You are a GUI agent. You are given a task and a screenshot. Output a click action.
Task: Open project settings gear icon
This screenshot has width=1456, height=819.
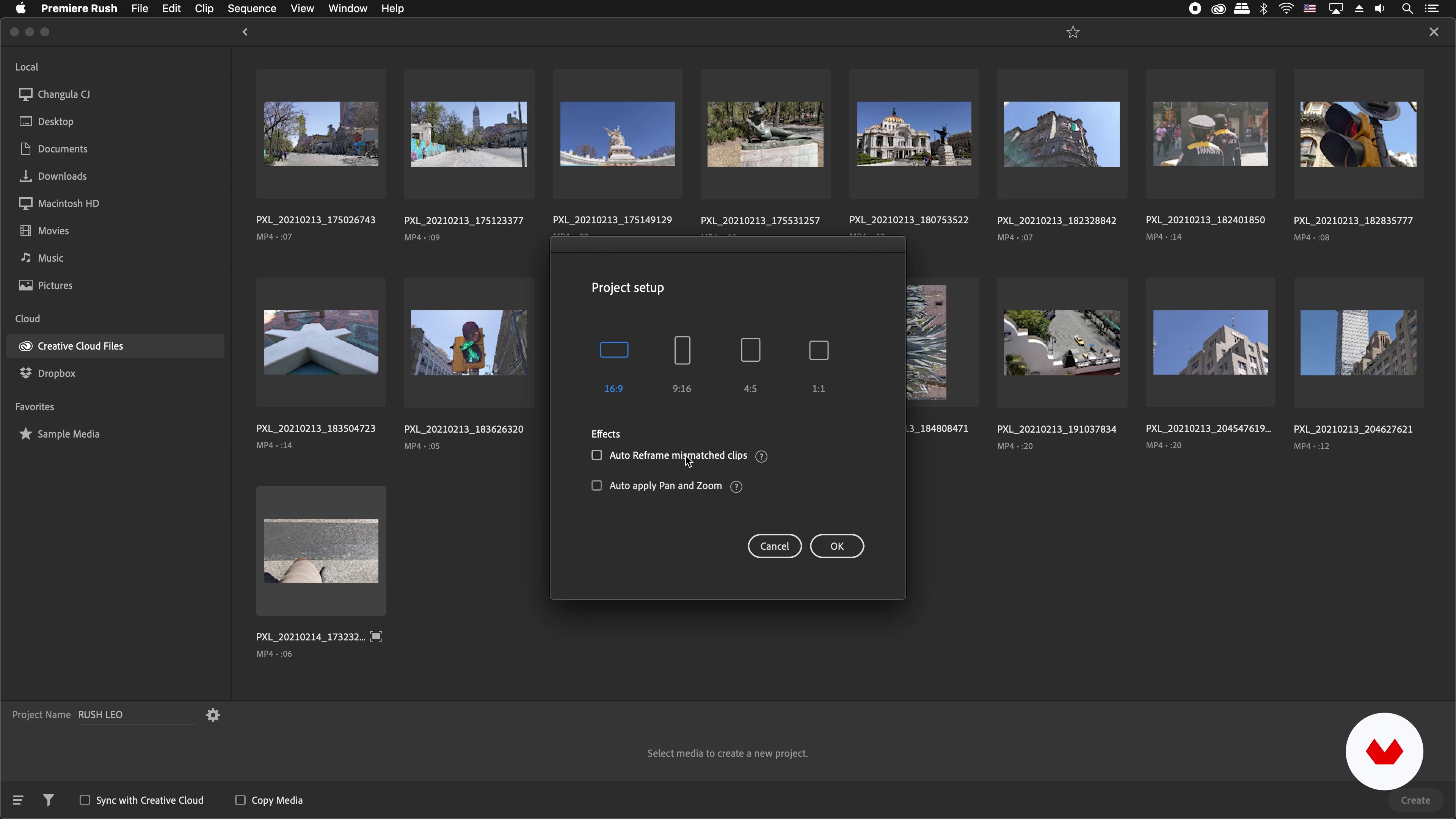pyautogui.click(x=213, y=715)
